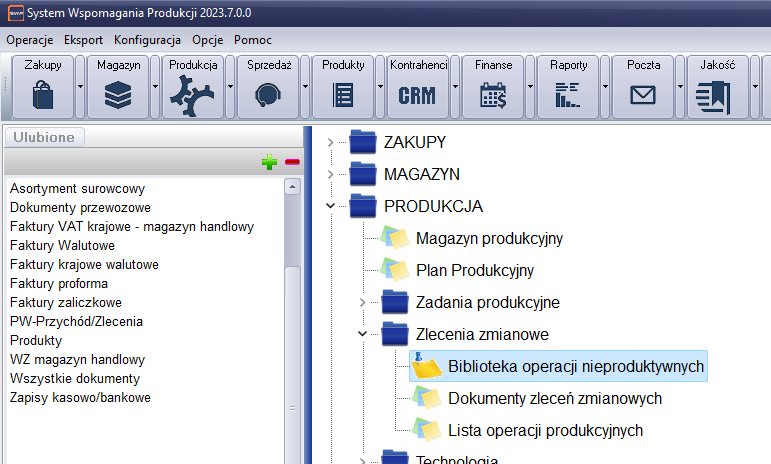
Task: Open the Eksport menu
Action: click(x=83, y=40)
